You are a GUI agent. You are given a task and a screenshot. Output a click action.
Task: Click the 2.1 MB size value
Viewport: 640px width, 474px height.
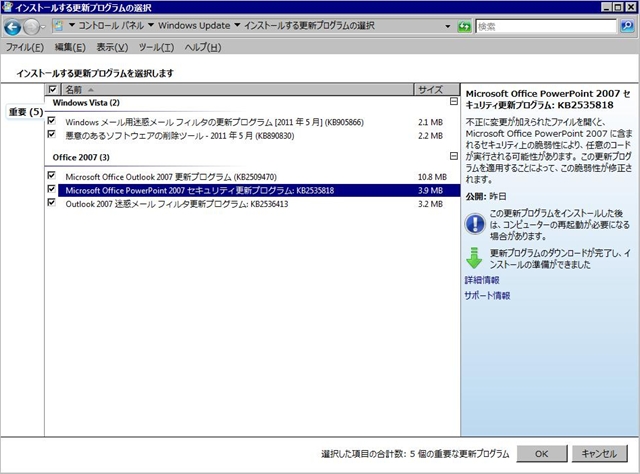click(x=430, y=122)
